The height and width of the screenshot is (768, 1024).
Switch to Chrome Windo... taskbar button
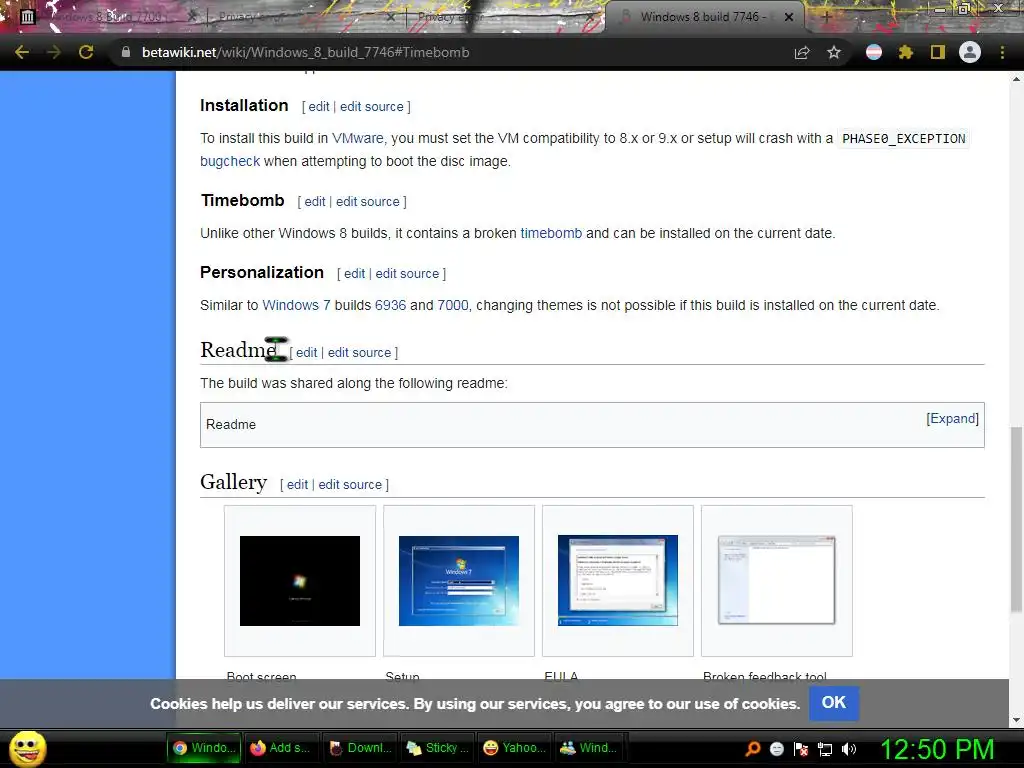pos(204,748)
